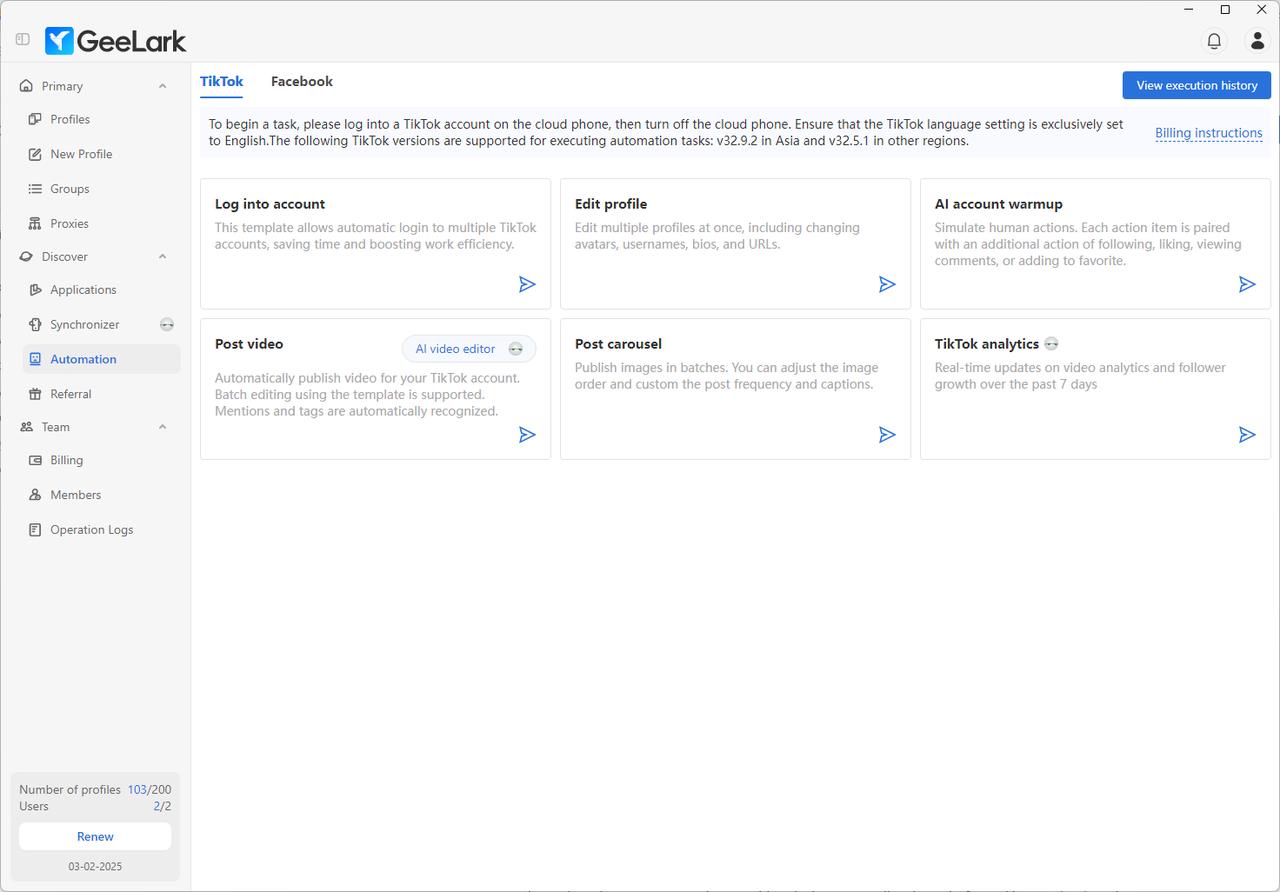The height and width of the screenshot is (892, 1280).
Task: Select Automation in the sidebar
Action: 101,359
